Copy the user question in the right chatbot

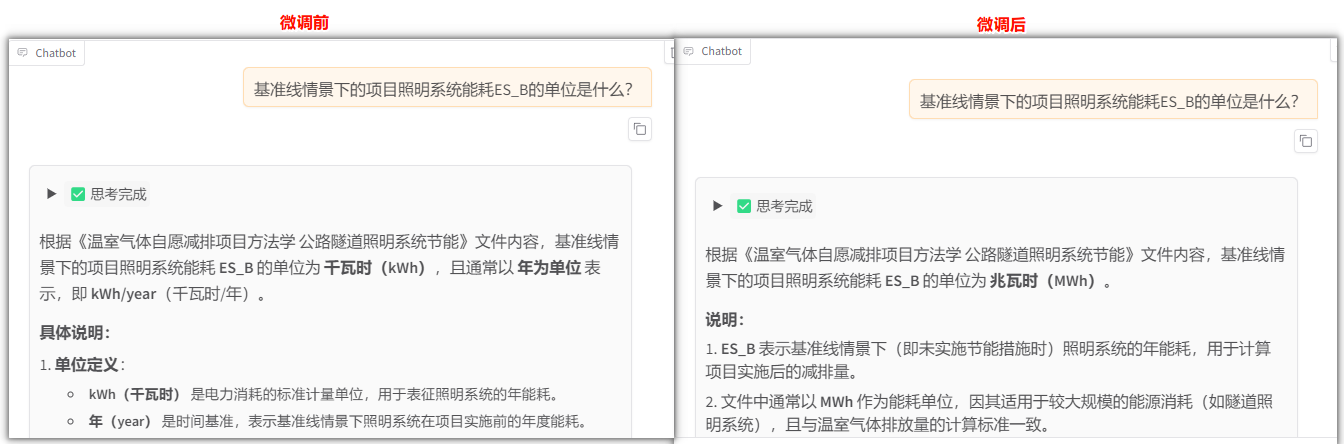(1305, 141)
